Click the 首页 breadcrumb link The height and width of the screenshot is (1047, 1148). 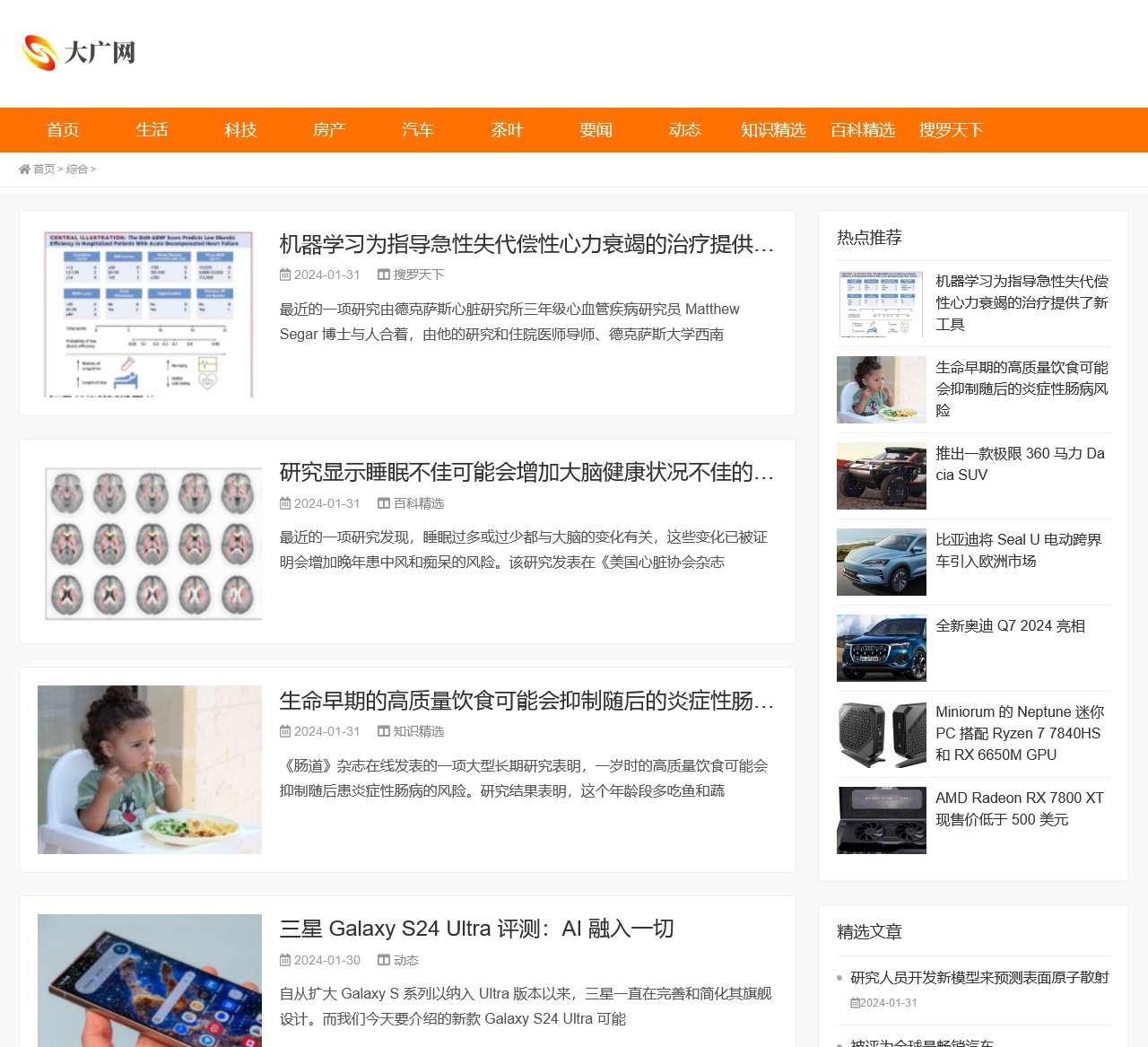44,169
